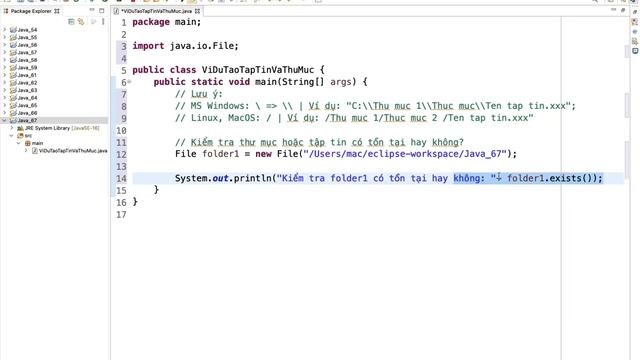This screenshot has height=360, width=640.
Task: Click line number 14 in the editor gutter
Action: point(121,178)
